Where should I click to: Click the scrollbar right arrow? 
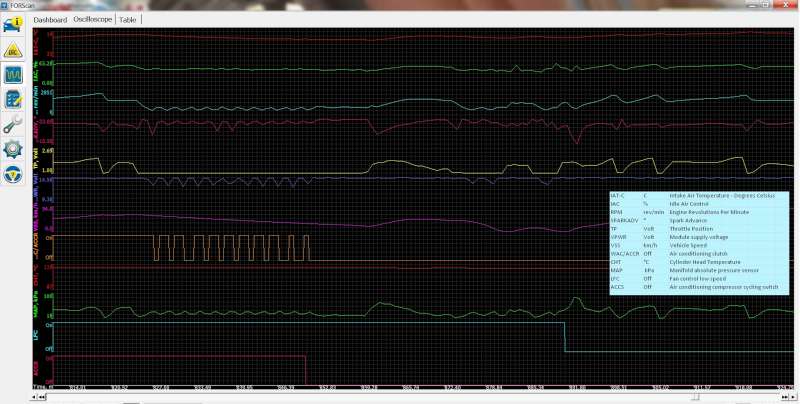[794, 398]
